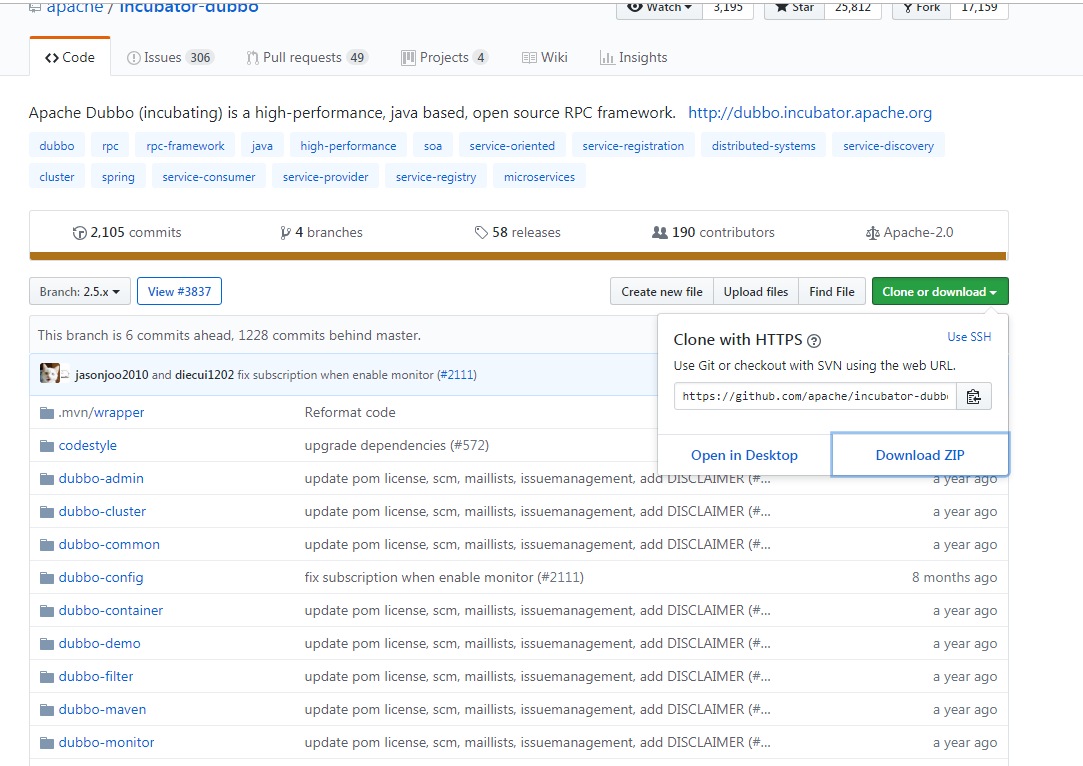Click the folder icon beside dubbo-container
Image resolution: width=1083 pixels, height=766 pixels.
pyautogui.click(x=47, y=611)
